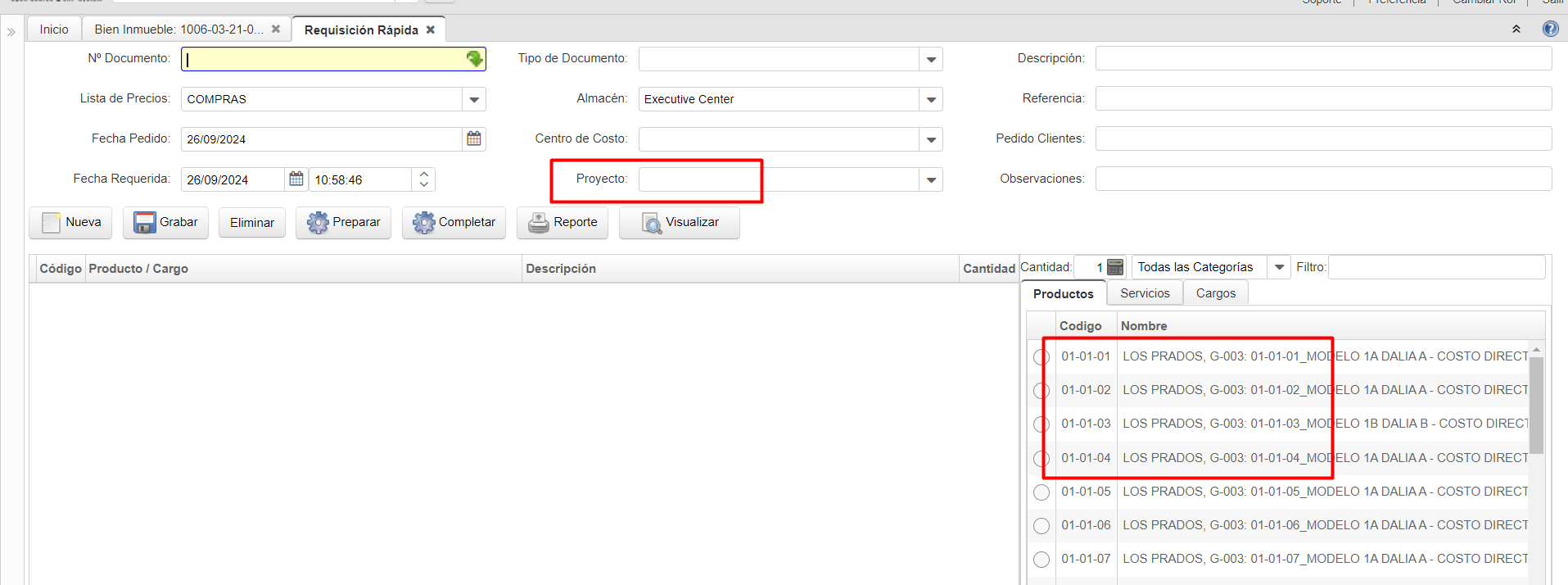Screen dimensions: 1568x585
Task: Click the calculator icon next to Cantidad
Action: [1115, 267]
